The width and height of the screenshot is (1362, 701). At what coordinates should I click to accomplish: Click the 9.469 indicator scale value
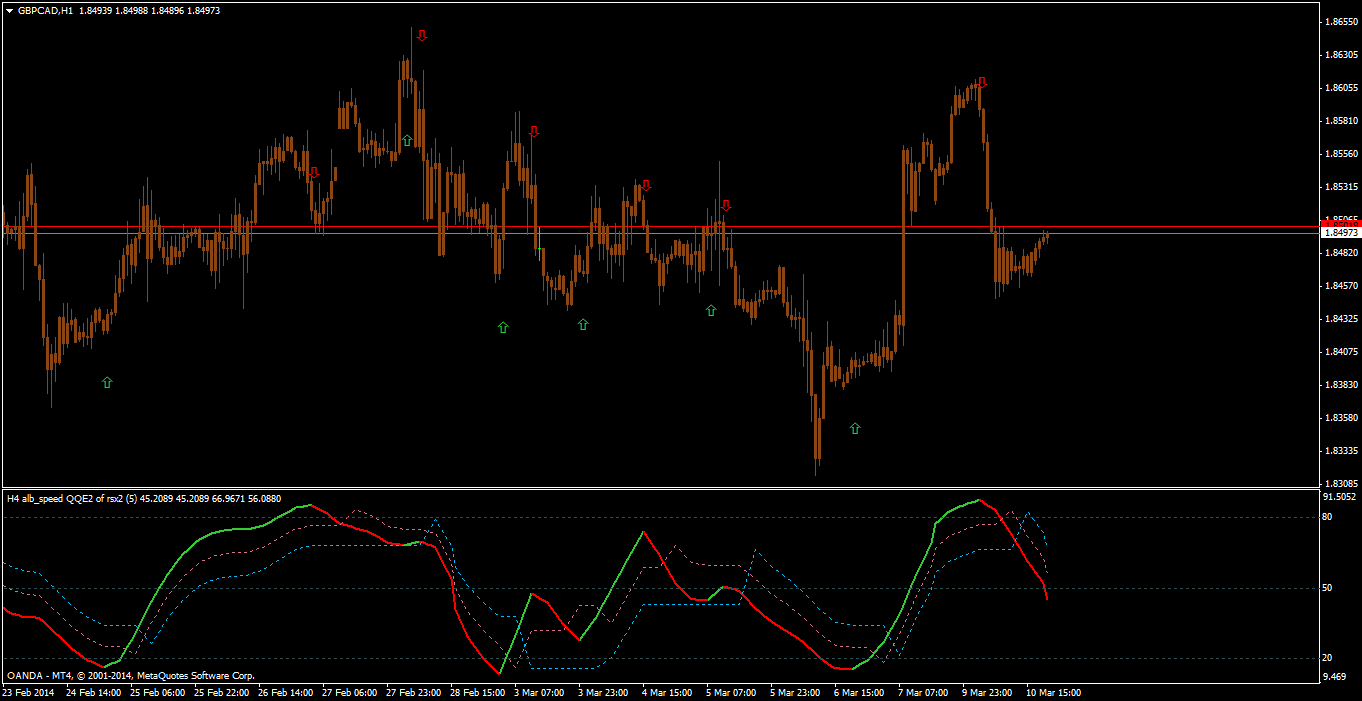(1336, 677)
